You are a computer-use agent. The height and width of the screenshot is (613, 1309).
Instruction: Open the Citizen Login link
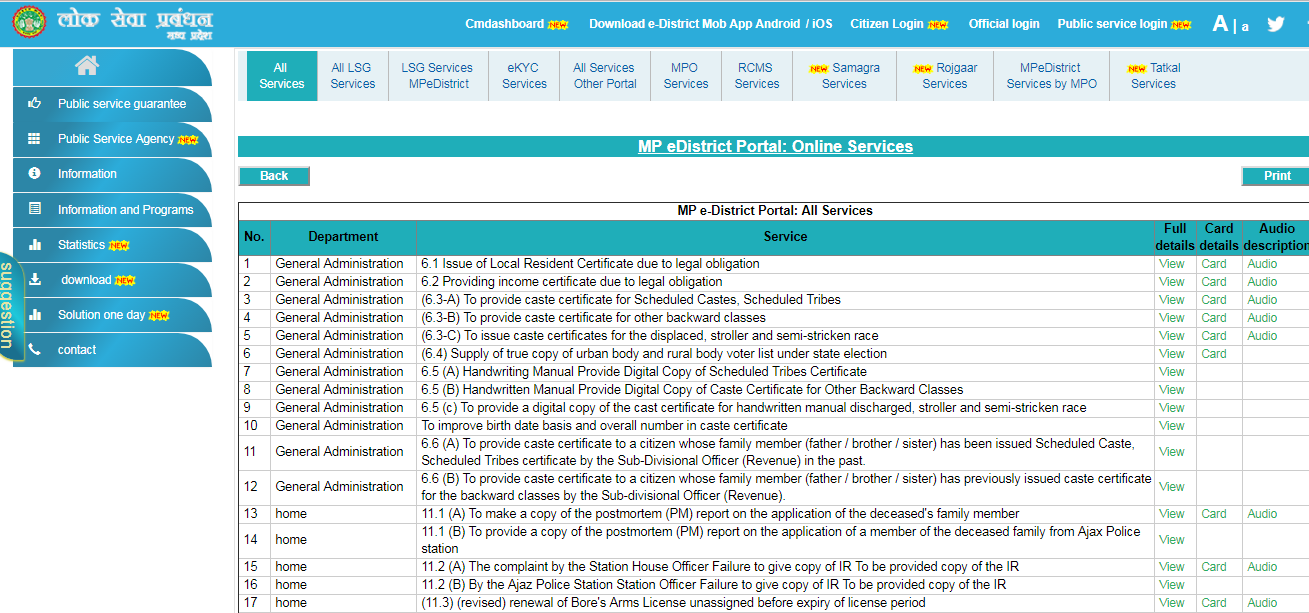pyautogui.click(x=889, y=23)
